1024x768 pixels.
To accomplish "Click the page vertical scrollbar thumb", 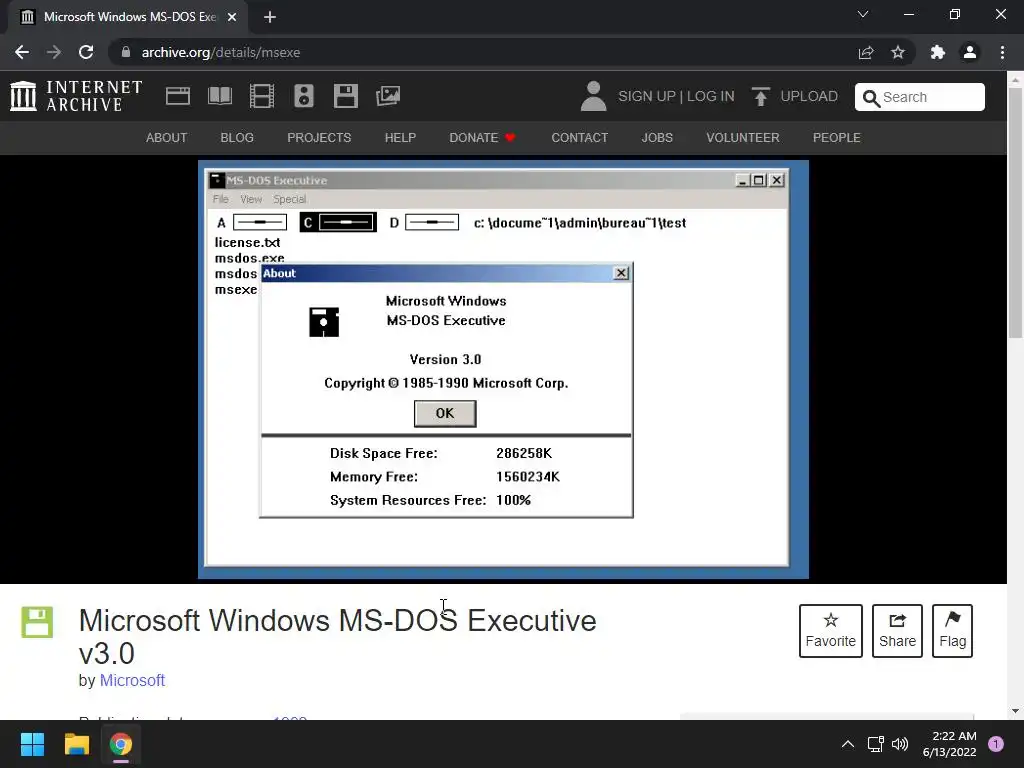I will click(x=1015, y=212).
